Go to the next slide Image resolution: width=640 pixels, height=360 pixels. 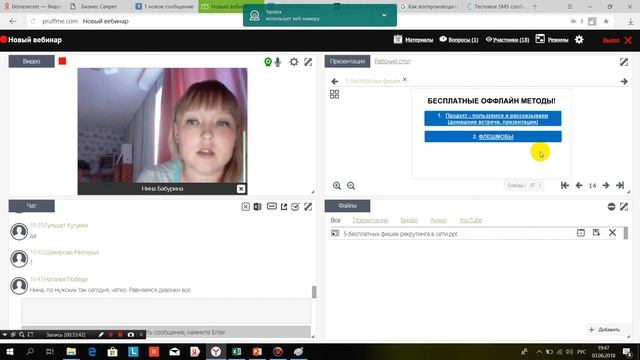coord(606,185)
